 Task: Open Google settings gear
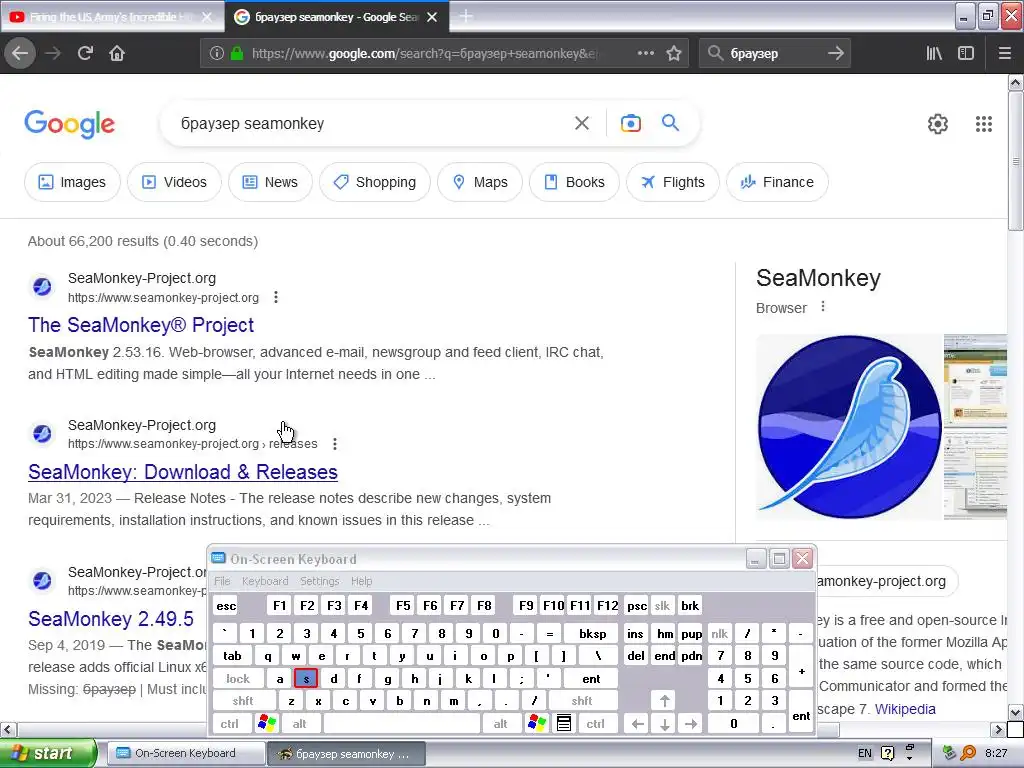pos(938,123)
